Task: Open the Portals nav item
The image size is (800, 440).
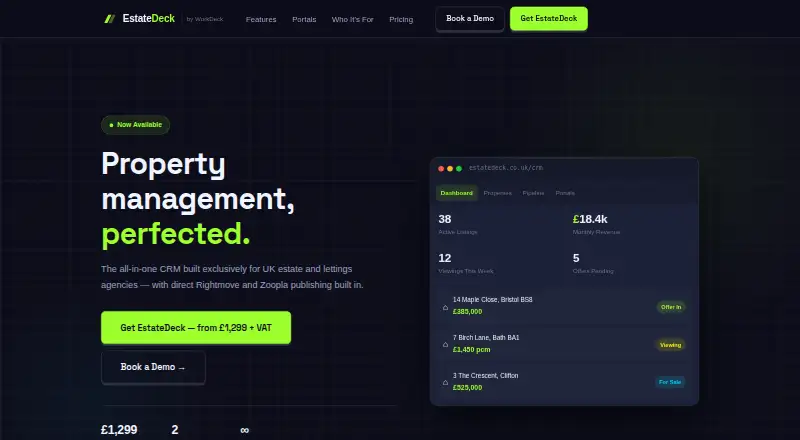Action: pyautogui.click(x=304, y=19)
